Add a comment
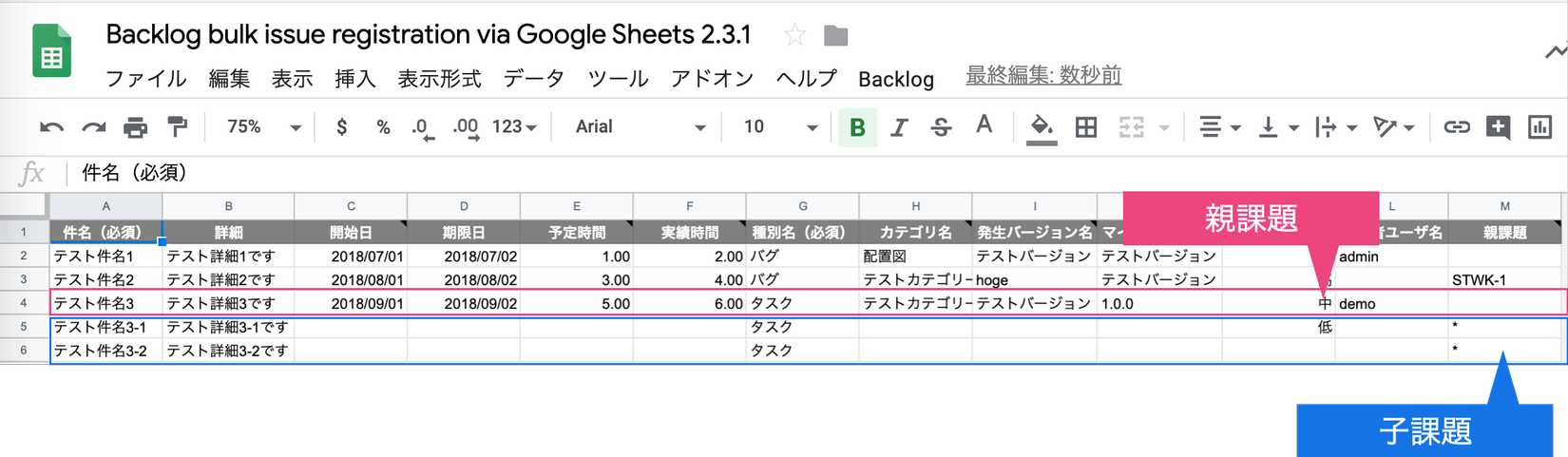This screenshot has width=1568, height=457. (x=1498, y=127)
